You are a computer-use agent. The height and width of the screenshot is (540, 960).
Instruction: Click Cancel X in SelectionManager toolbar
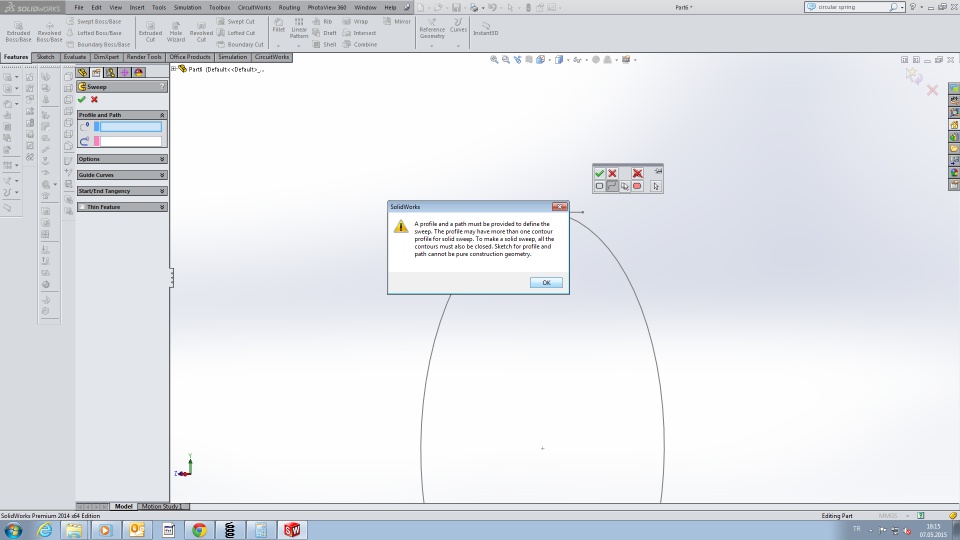click(x=612, y=173)
